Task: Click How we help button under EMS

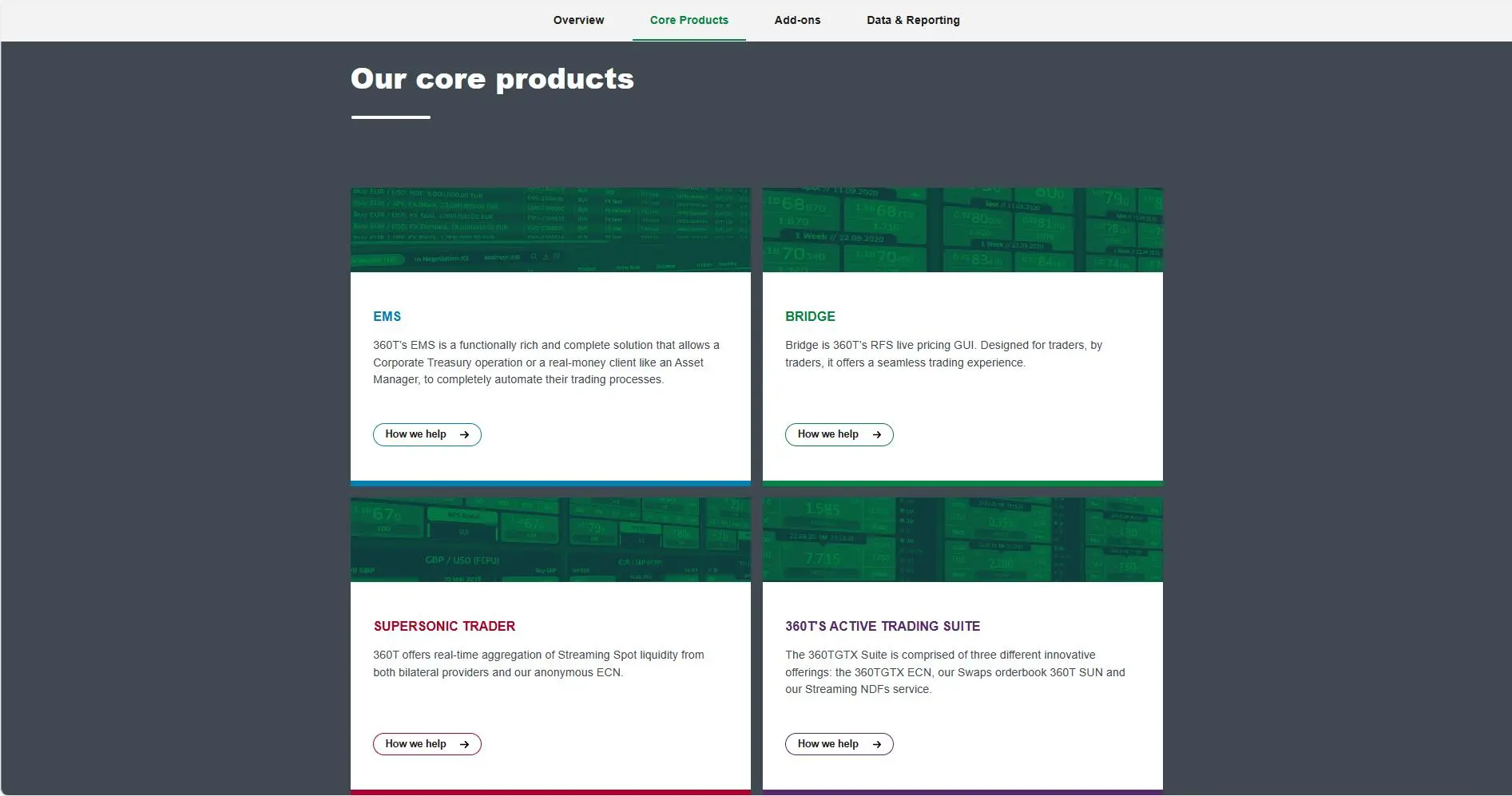Action: [427, 434]
